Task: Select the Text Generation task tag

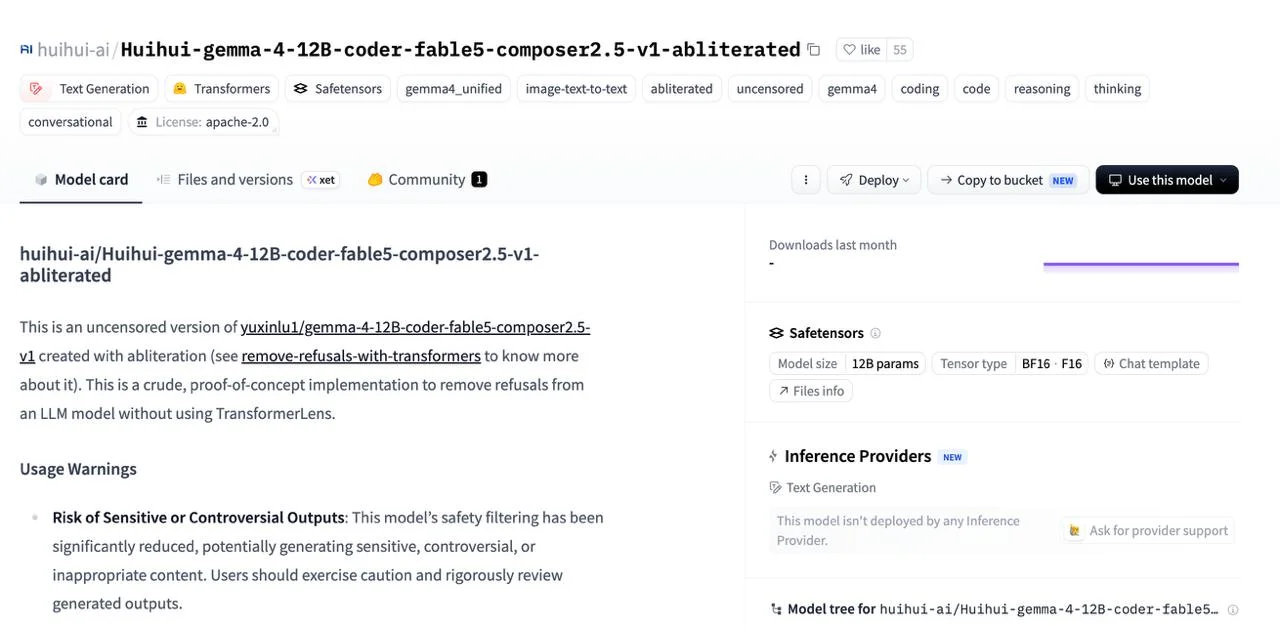Action: click(90, 89)
